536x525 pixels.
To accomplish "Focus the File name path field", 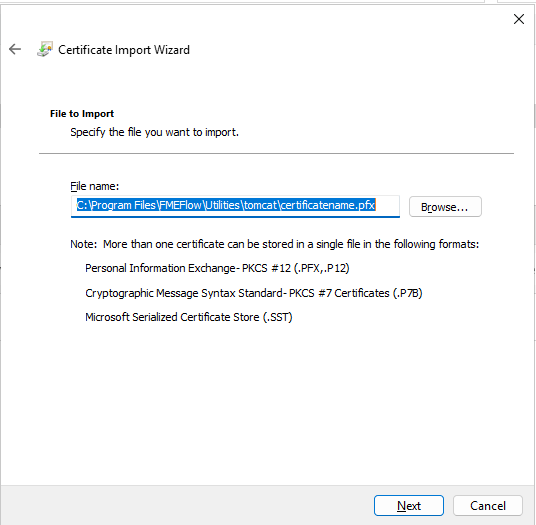I will [235, 206].
